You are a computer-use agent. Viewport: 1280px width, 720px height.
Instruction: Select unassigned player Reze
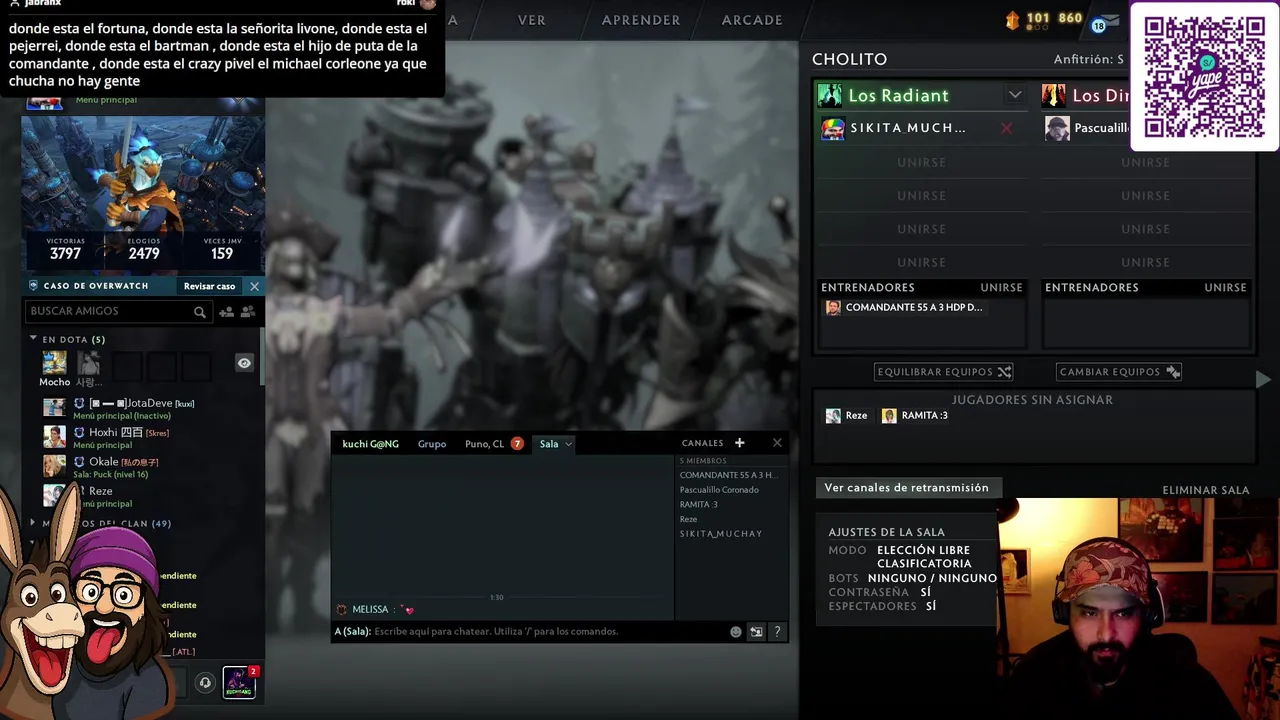tap(846, 416)
